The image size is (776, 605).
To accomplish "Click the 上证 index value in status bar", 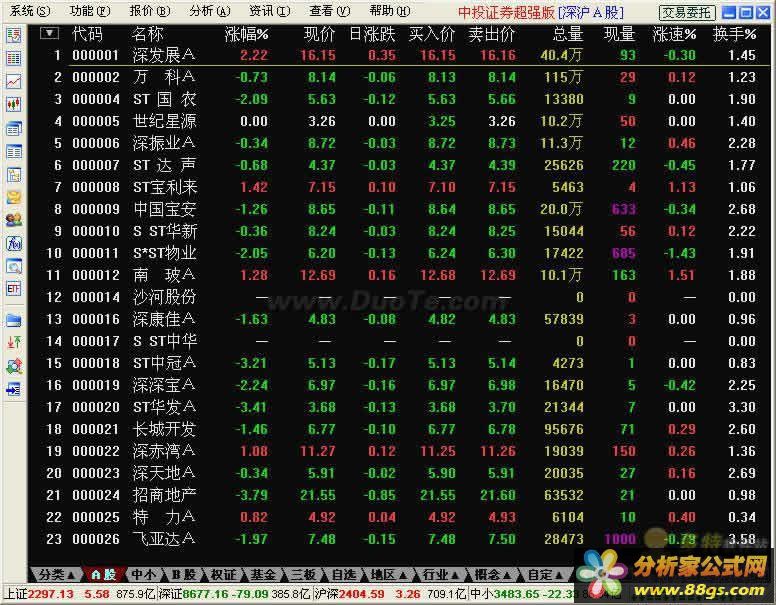I will pos(50,594).
